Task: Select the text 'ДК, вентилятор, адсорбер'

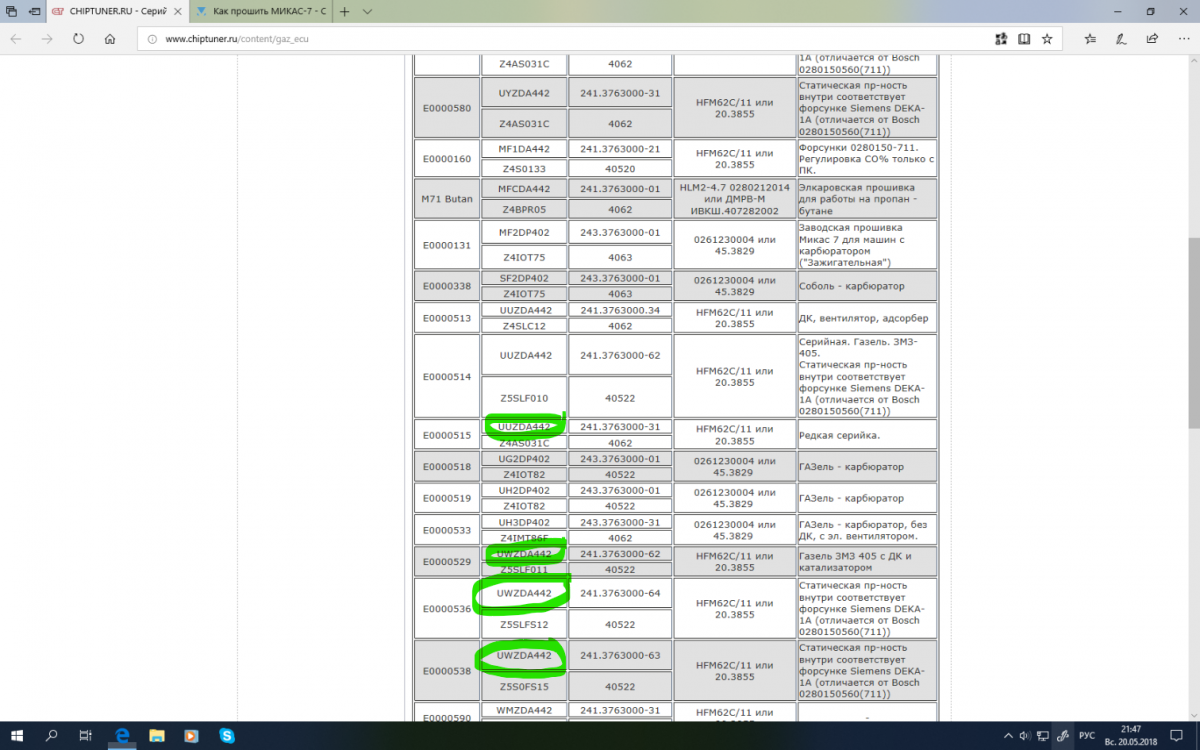Action: pos(863,318)
